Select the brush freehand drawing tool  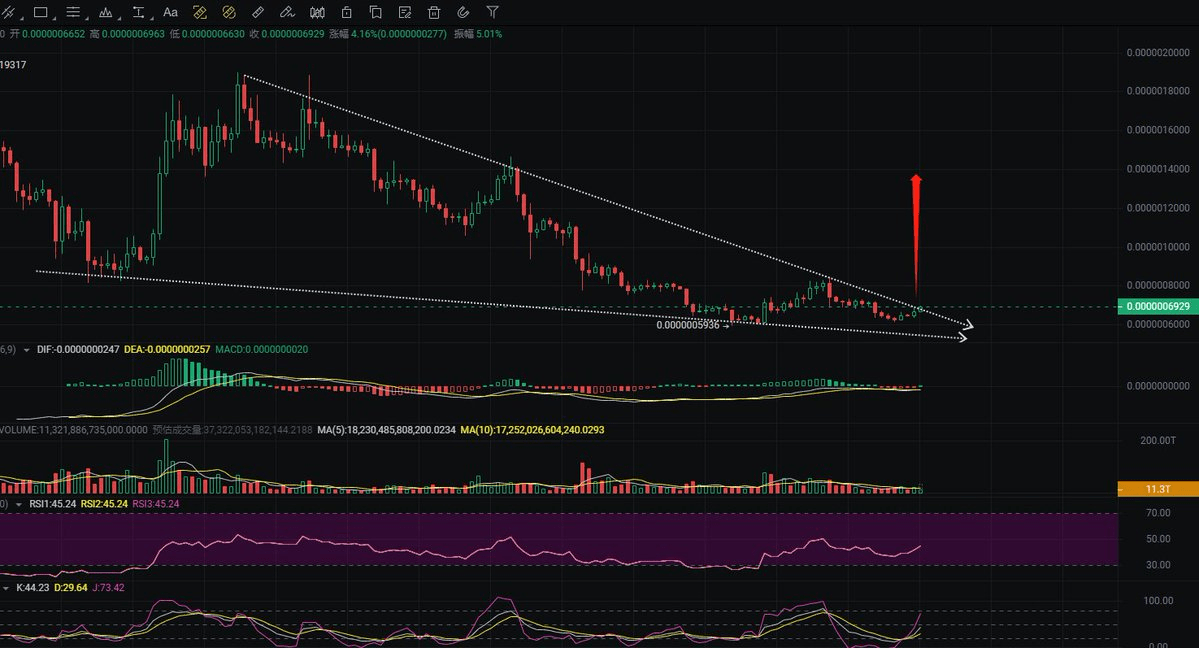[288, 12]
